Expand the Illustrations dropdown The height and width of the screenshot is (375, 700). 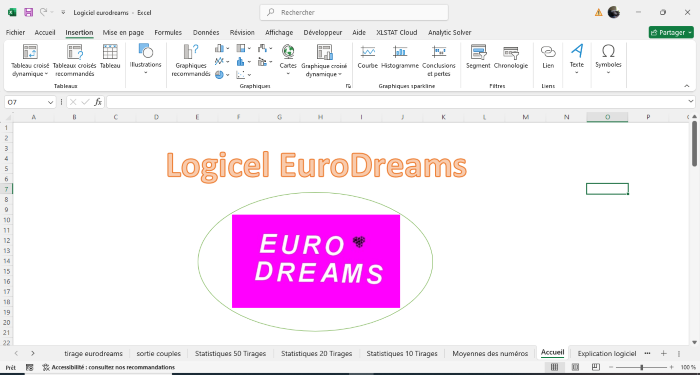click(146, 60)
